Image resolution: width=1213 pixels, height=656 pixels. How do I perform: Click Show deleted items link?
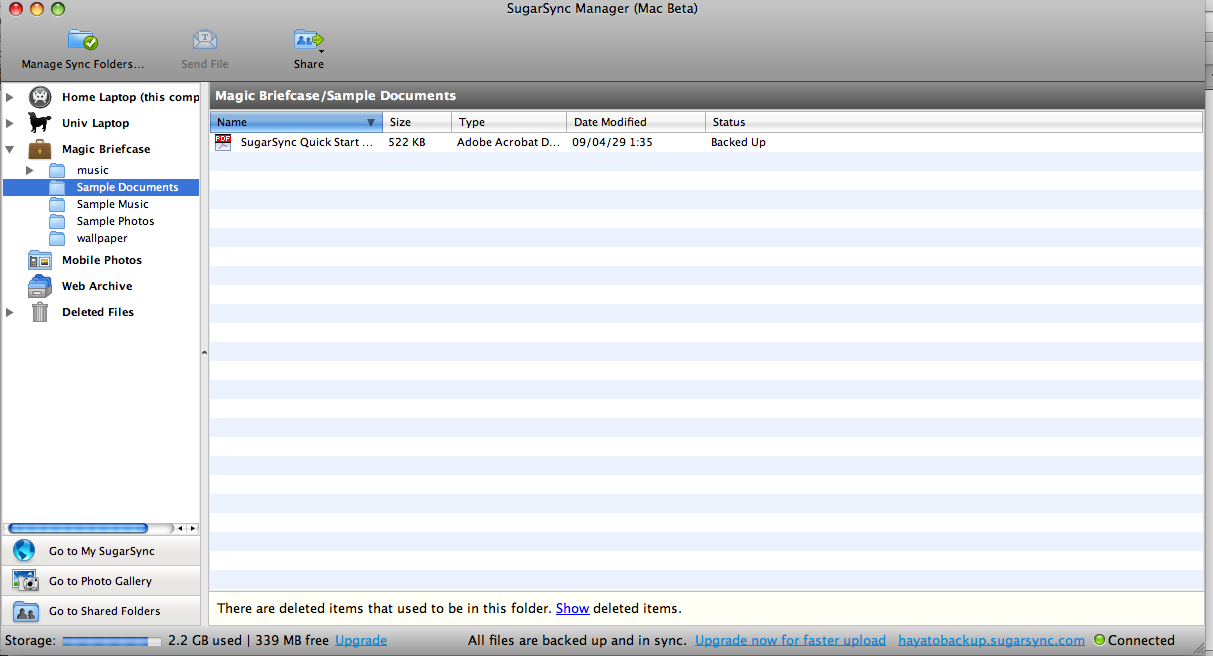572,608
